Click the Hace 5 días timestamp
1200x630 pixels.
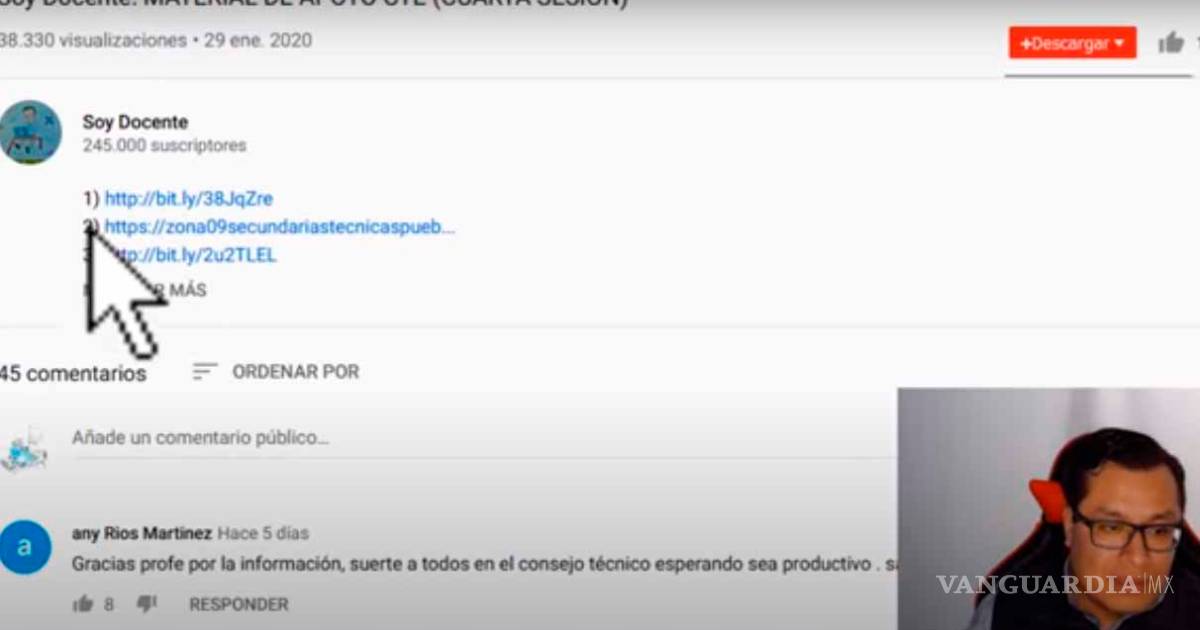point(263,533)
